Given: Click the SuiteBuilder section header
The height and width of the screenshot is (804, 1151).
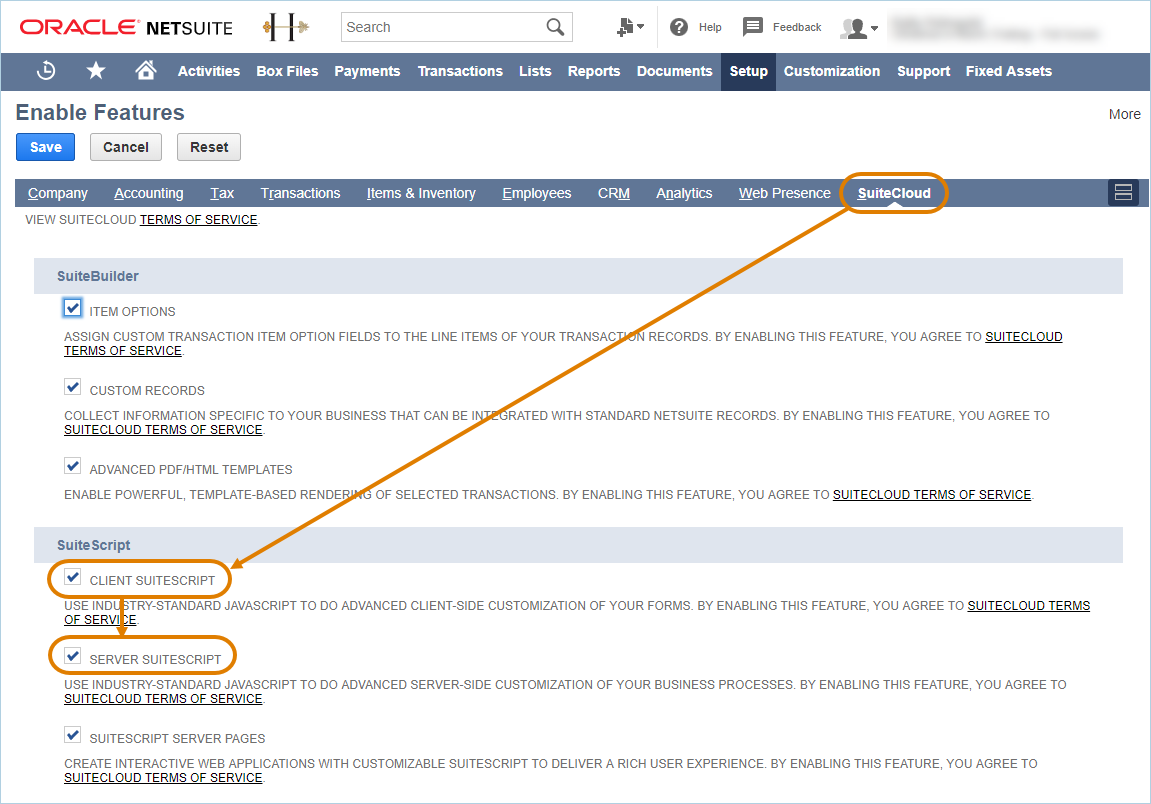Looking at the screenshot, I should click(578, 276).
